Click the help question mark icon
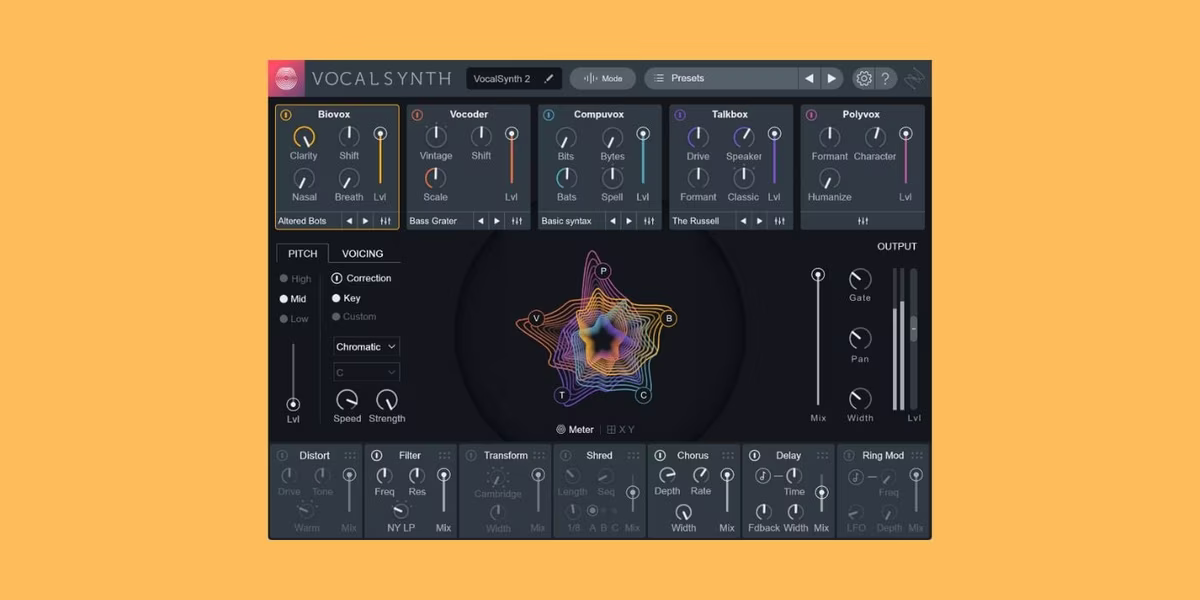1200x600 pixels. pyautogui.click(x=888, y=77)
